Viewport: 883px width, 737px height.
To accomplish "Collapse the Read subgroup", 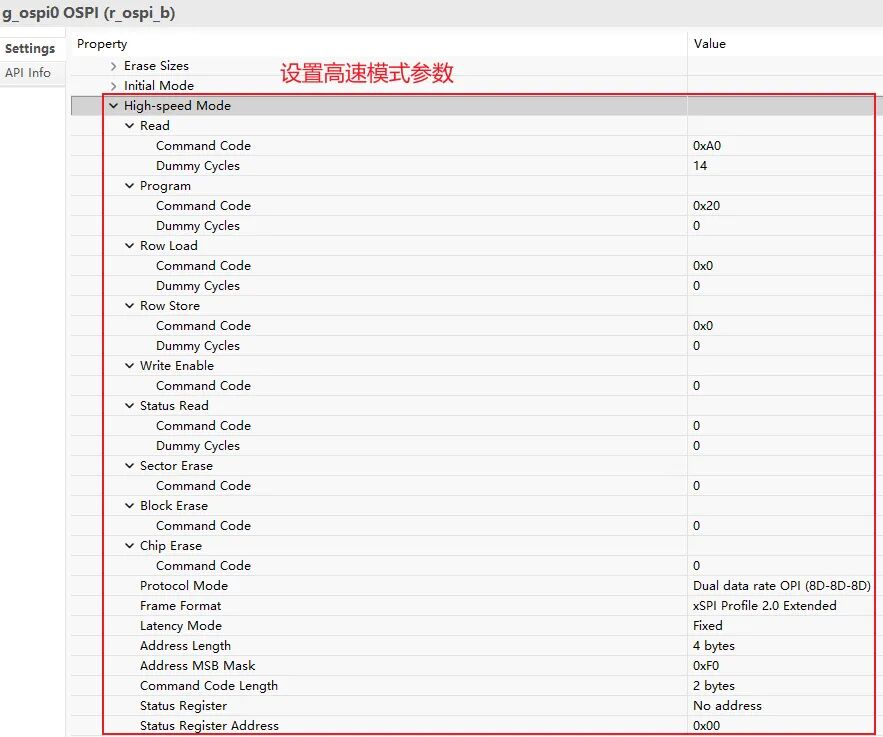I will tap(130, 126).
